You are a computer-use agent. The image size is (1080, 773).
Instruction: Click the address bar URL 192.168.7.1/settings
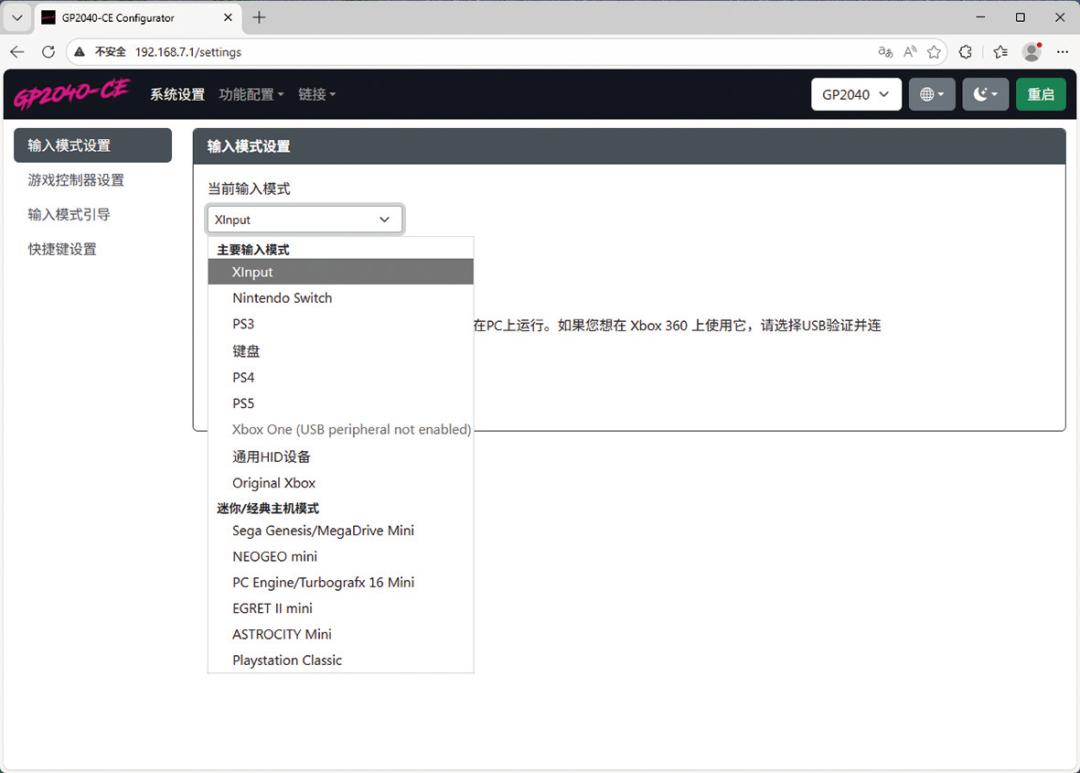(x=188, y=52)
